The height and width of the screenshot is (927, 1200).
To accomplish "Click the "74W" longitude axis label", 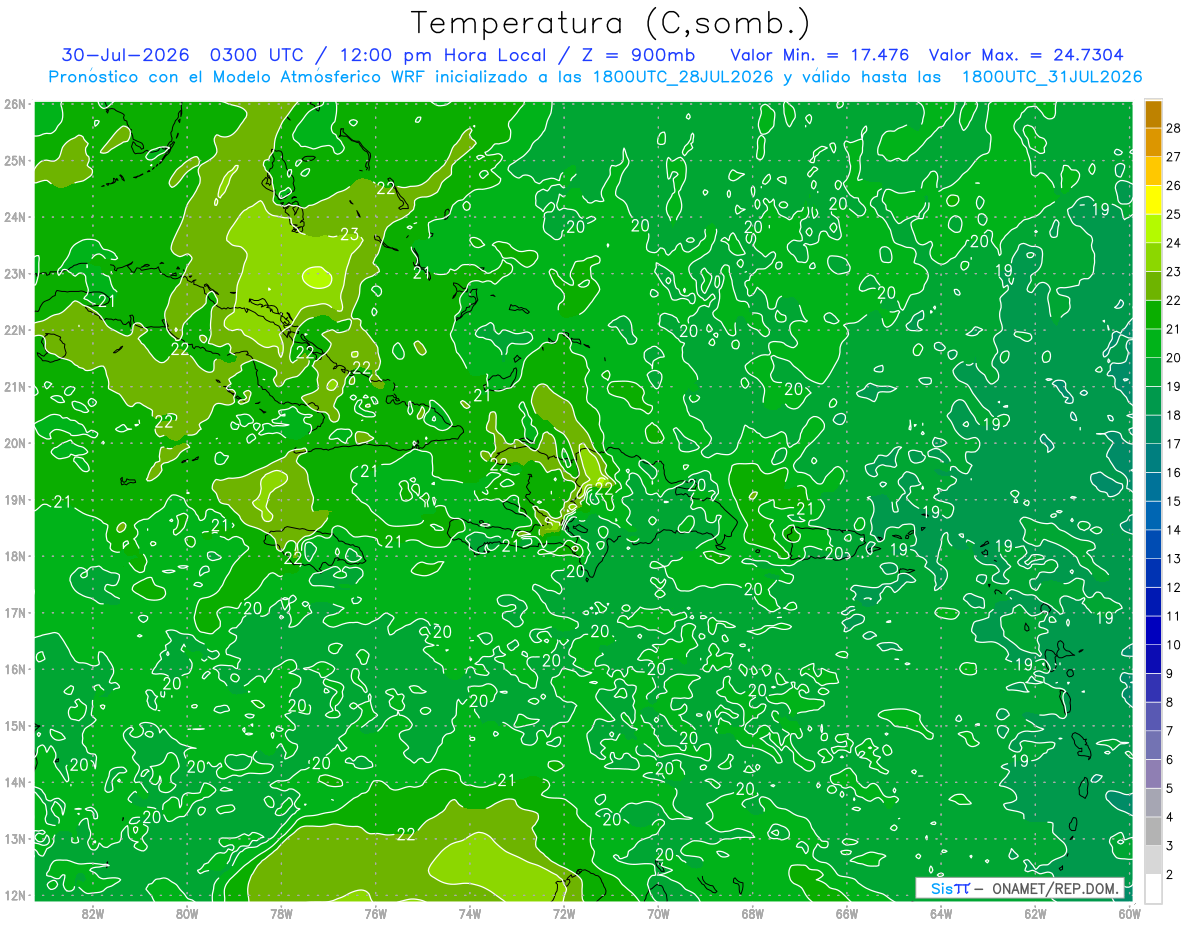I will 470,913.
